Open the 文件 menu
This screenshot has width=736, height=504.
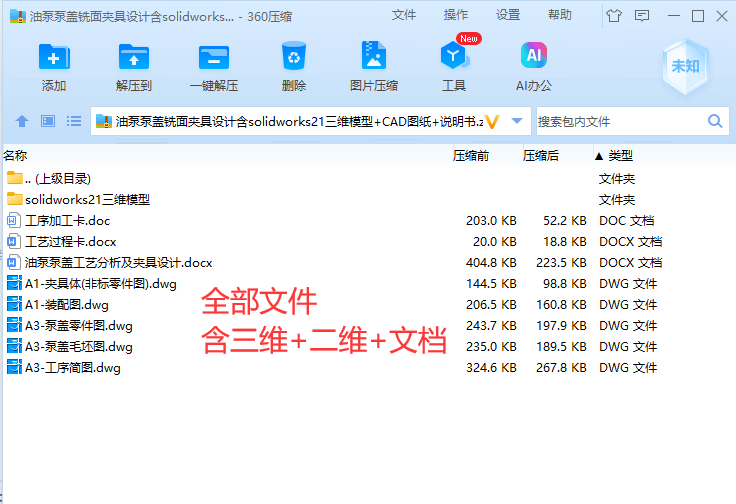[x=404, y=15]
